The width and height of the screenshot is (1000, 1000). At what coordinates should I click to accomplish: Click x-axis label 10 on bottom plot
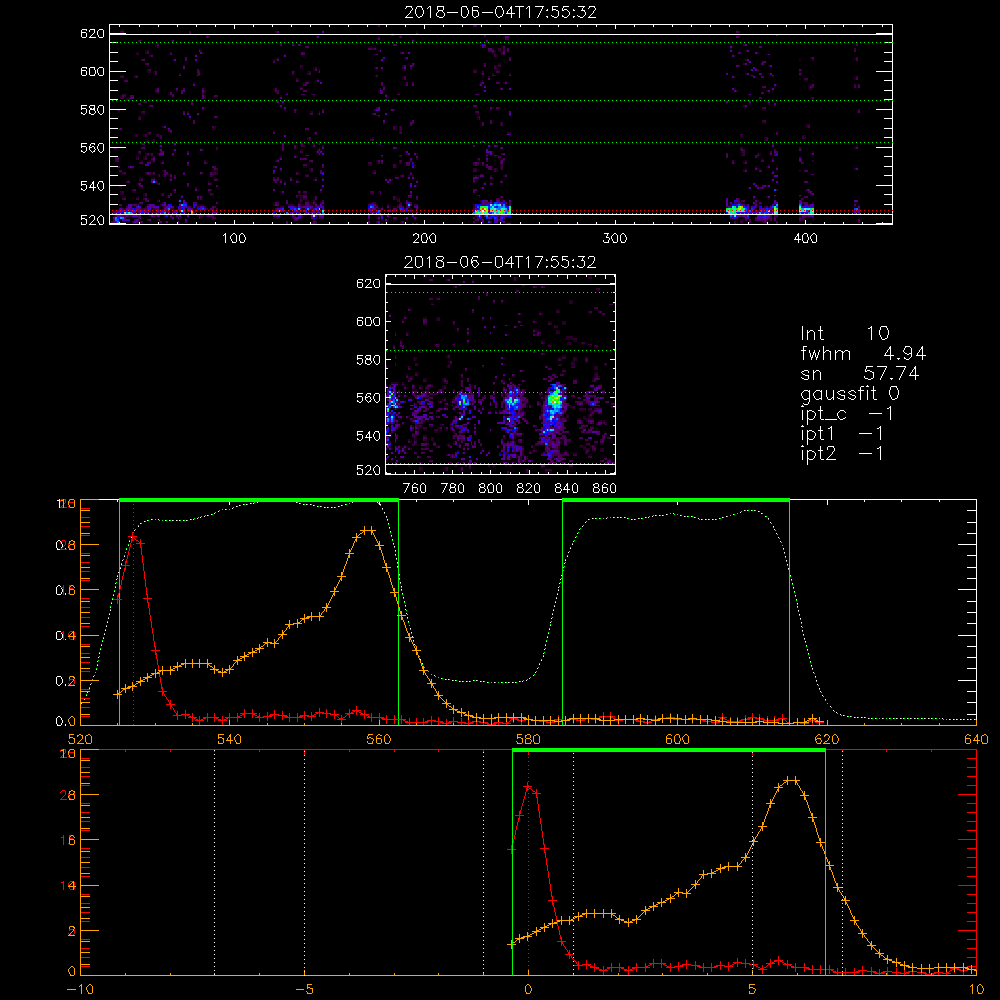click(x=976, y=990)
